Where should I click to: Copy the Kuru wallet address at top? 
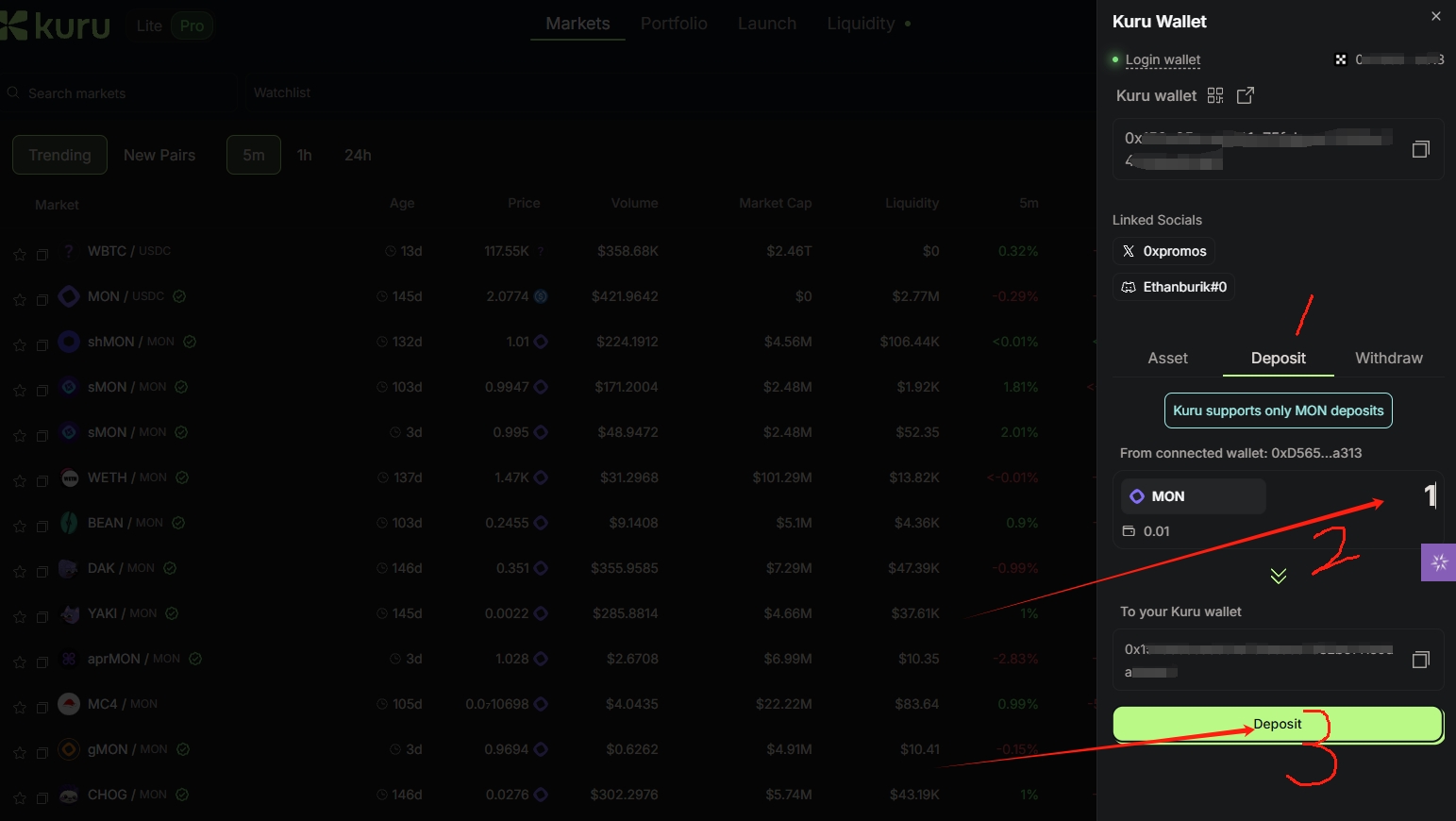tap(1420, 149)
